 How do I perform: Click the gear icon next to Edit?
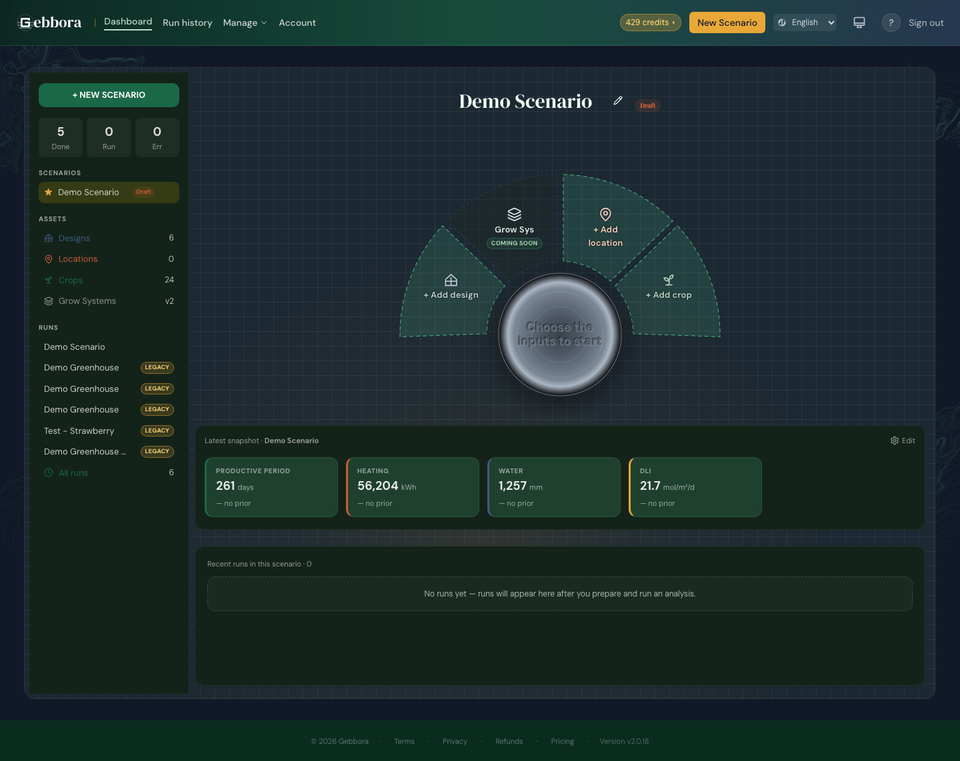[894, 441]
